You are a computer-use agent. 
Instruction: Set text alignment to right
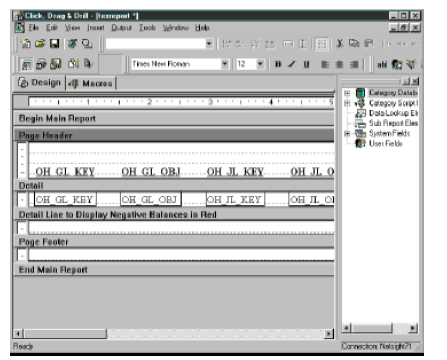tap(354, 64)
